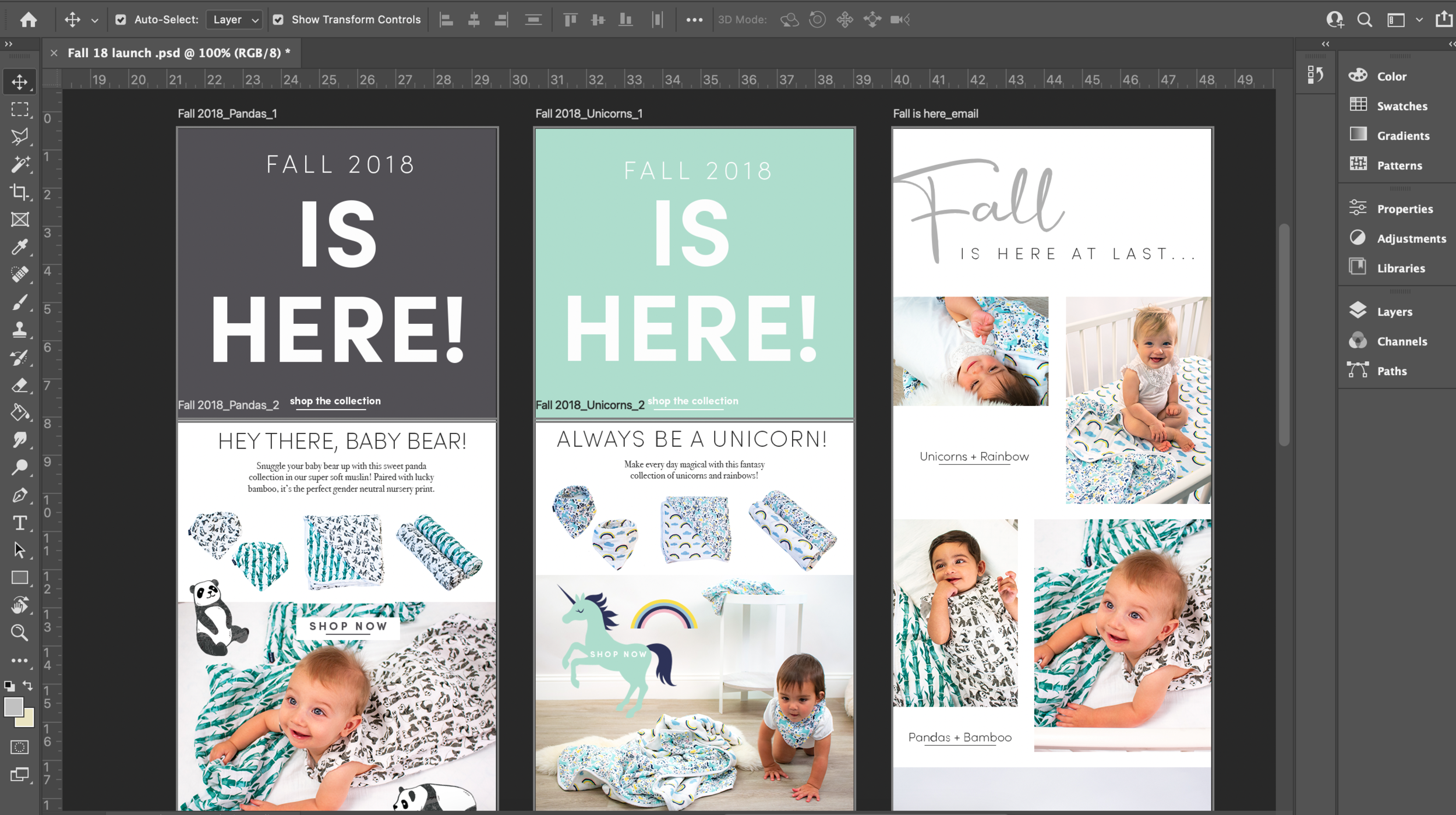Select the Crop tool
1456x815 pixels.
[19, 192]
